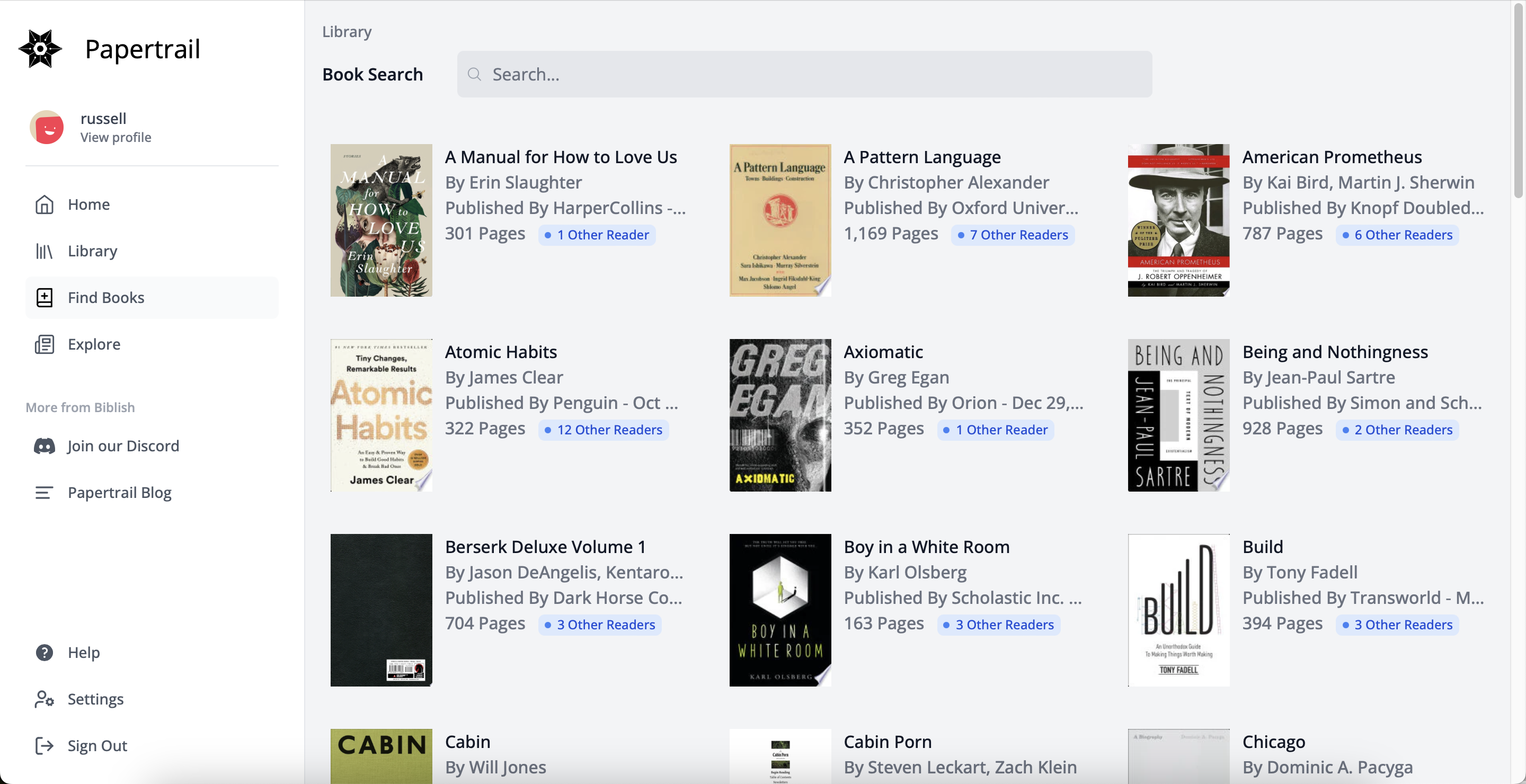
Task: Click the Library books icon
Action: (45, 251)
